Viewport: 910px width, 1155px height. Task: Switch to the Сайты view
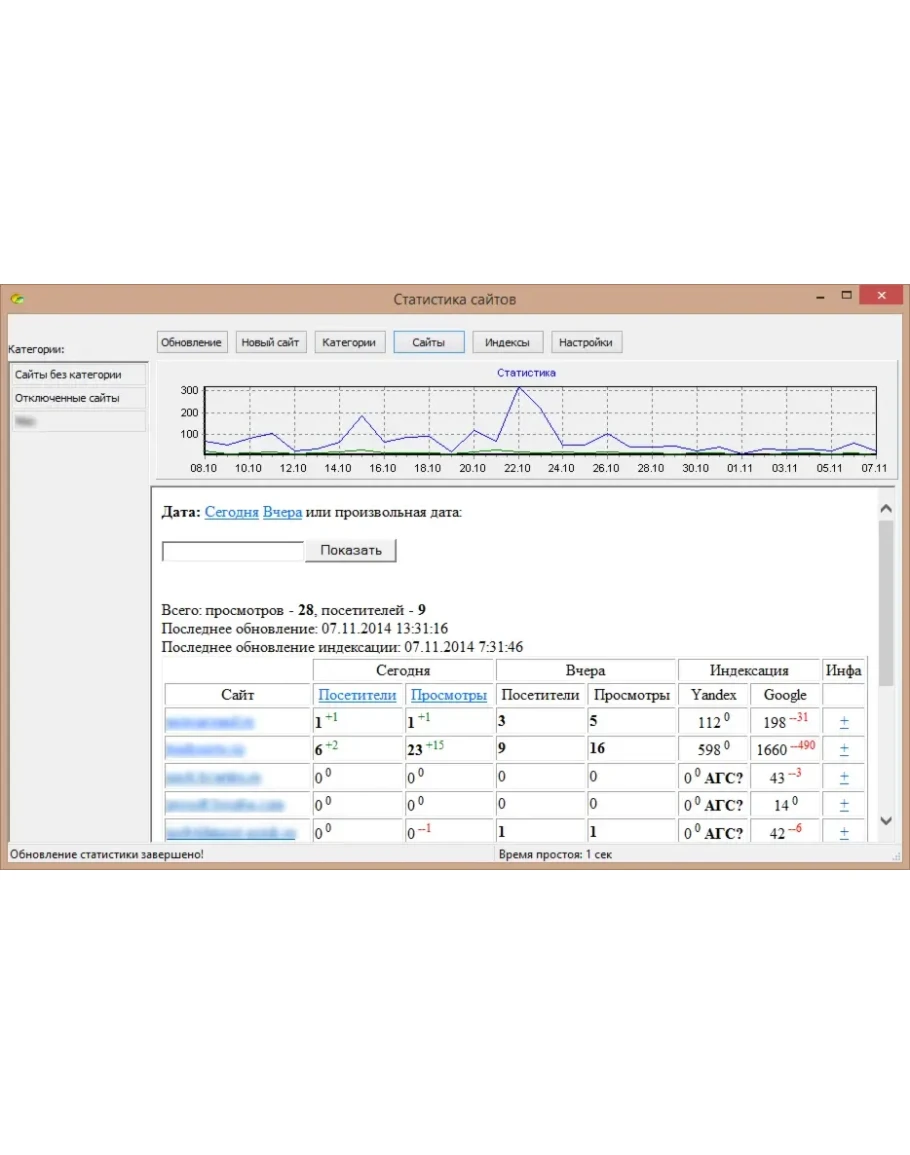click(428, 342)
